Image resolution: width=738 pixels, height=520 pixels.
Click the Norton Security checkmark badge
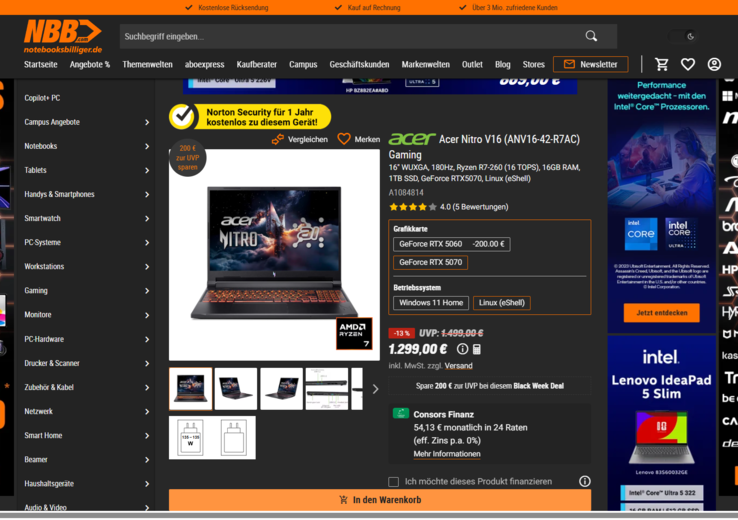tap(182, 116)
